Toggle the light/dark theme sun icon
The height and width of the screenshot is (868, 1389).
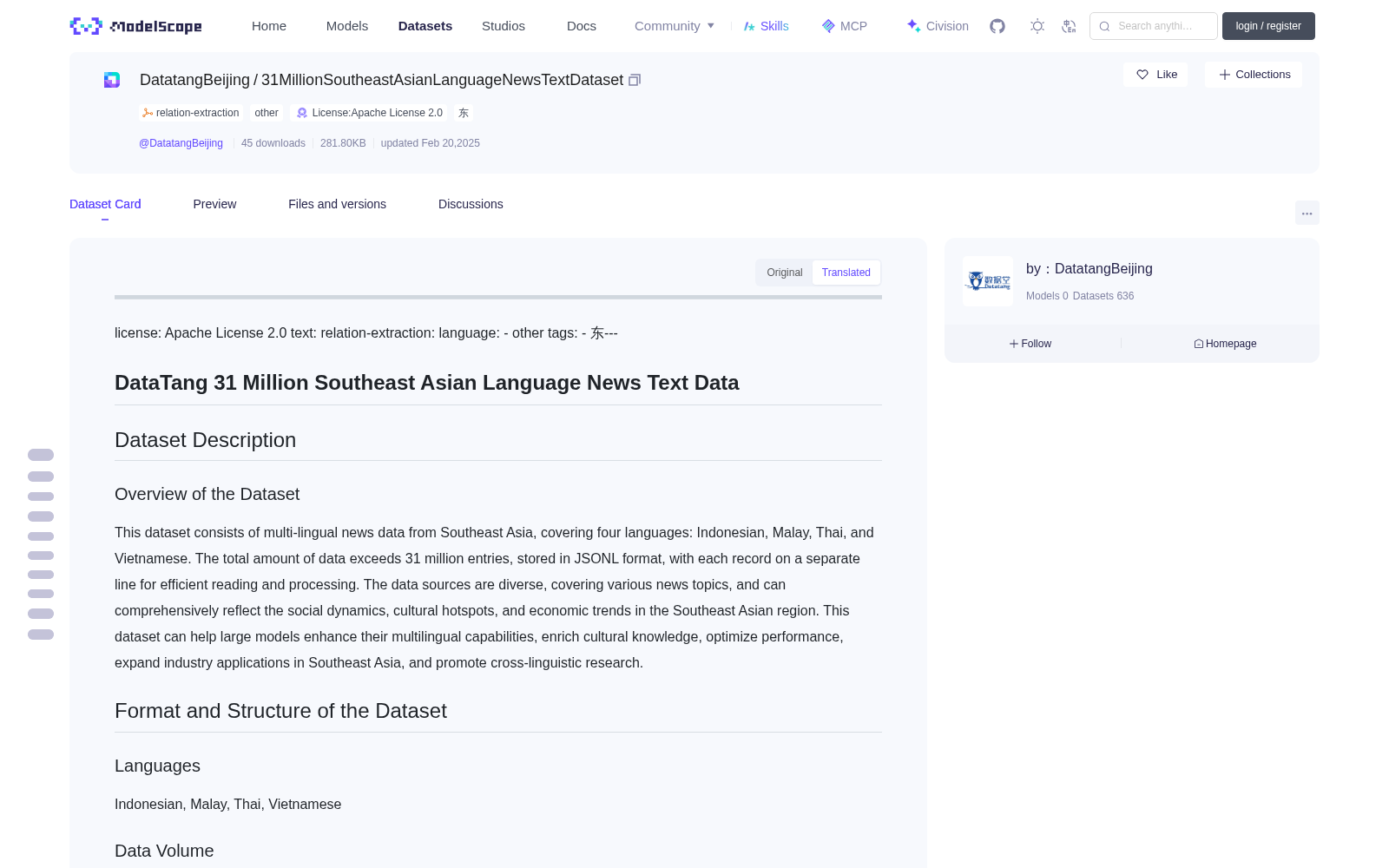coord(1037,26)
